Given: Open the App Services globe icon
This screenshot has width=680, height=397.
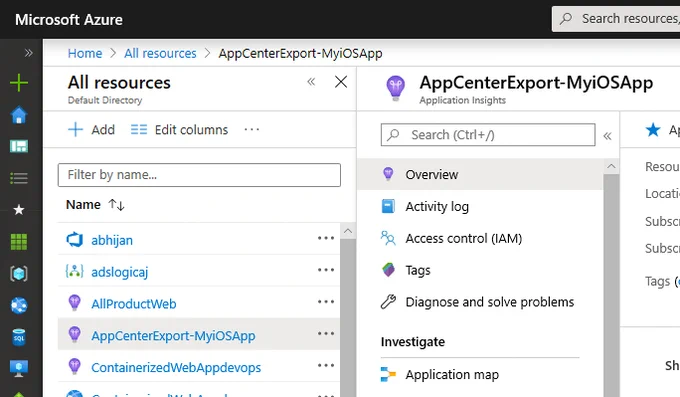Looking at the screenshot, I should pos(19,305).
